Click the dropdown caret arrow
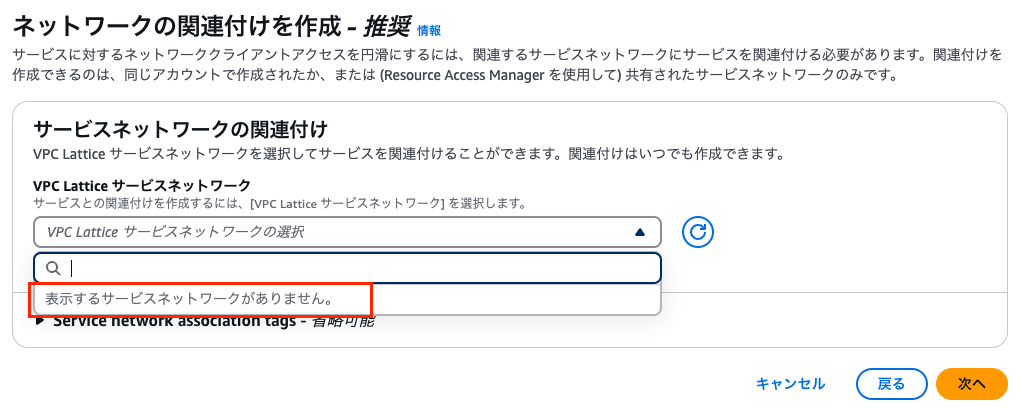The width and height of the screenshot is (1024, 410). click(x=640, y=232)
